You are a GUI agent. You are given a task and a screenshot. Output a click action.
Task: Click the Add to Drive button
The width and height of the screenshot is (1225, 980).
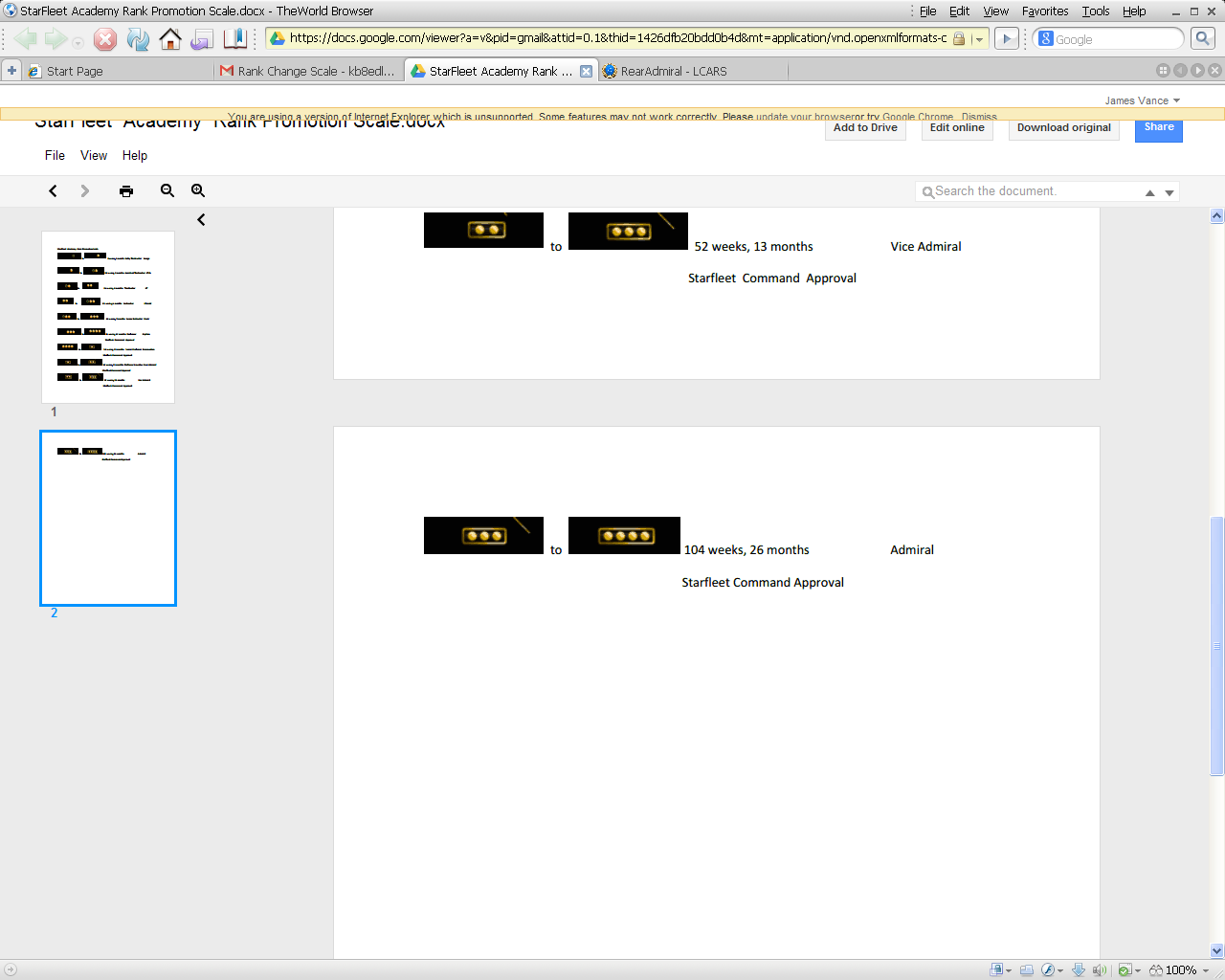(x=865, y=129)
